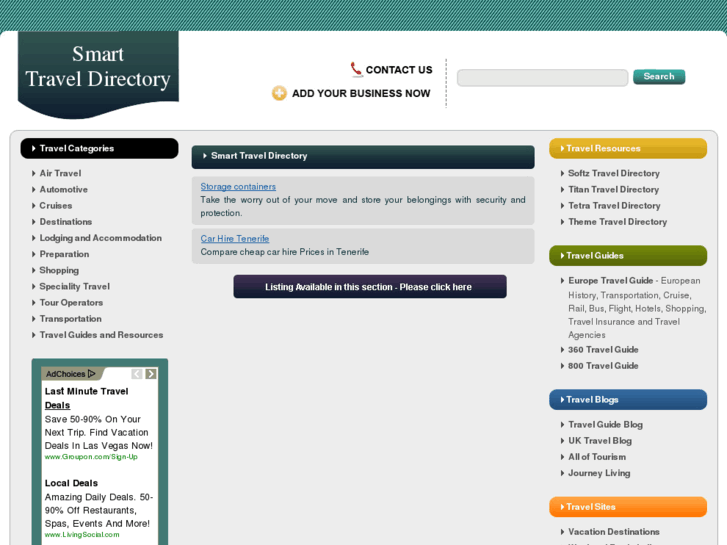Click the search input field
Screen dimensions: 727x545
[542, 77]
